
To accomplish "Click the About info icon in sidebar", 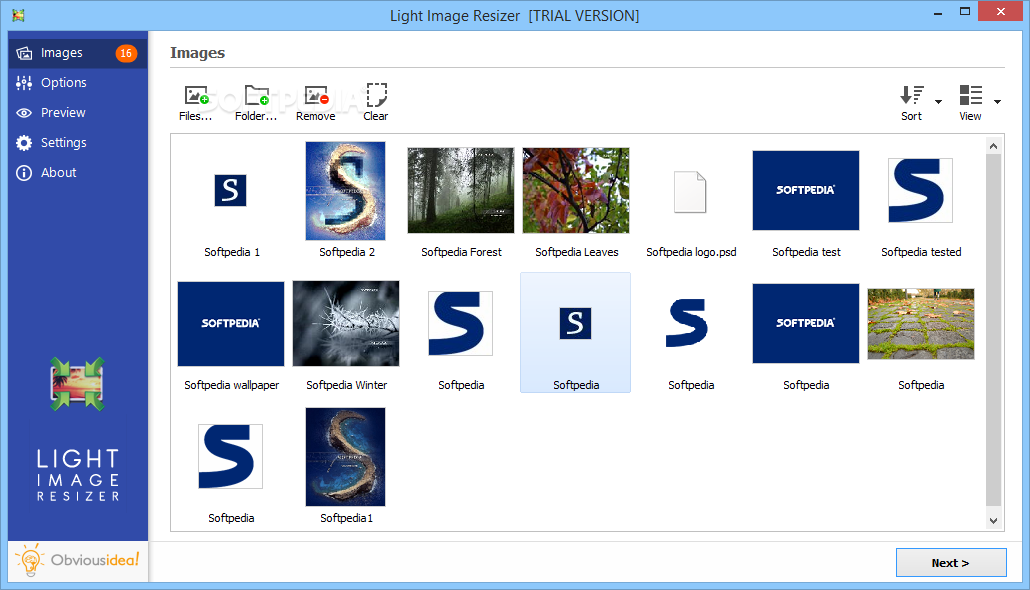I will coord(24,173).
